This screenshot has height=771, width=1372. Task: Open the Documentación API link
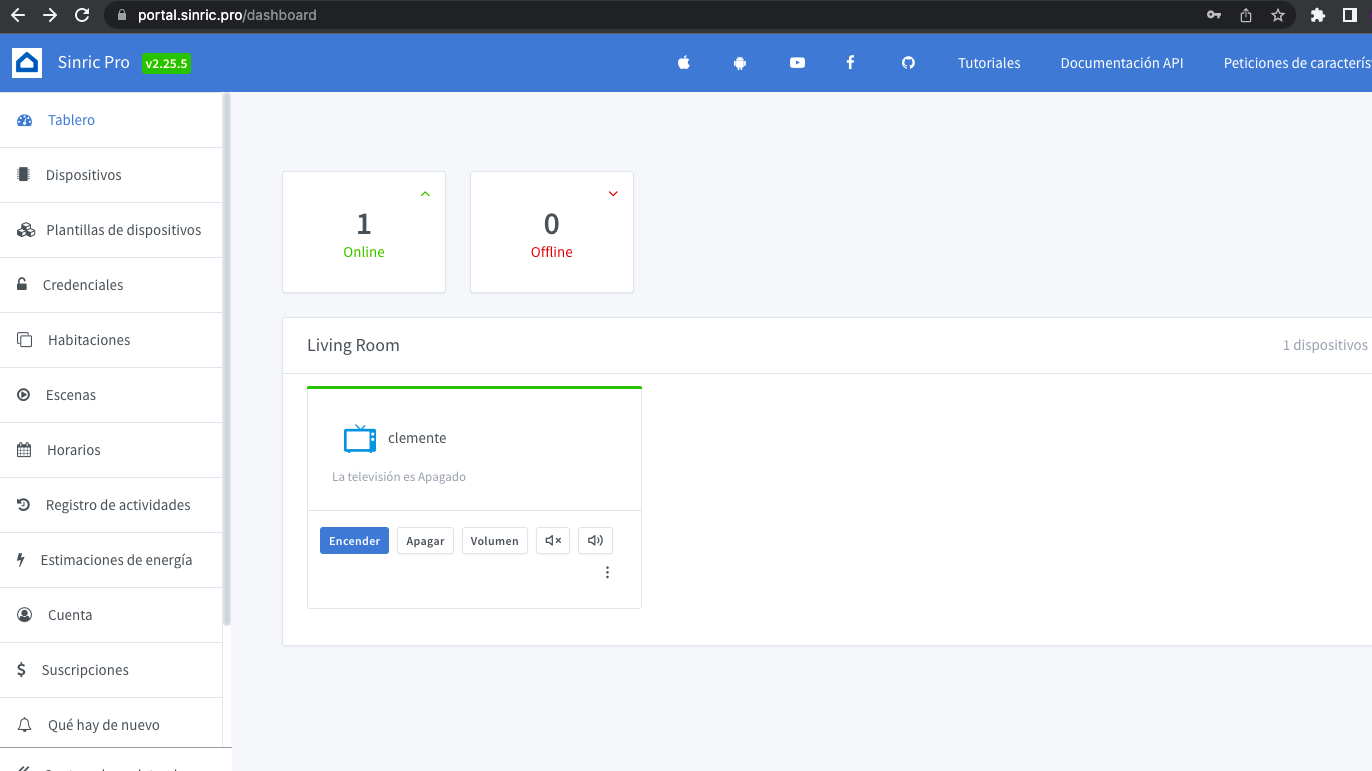[x=1121, y=63]
